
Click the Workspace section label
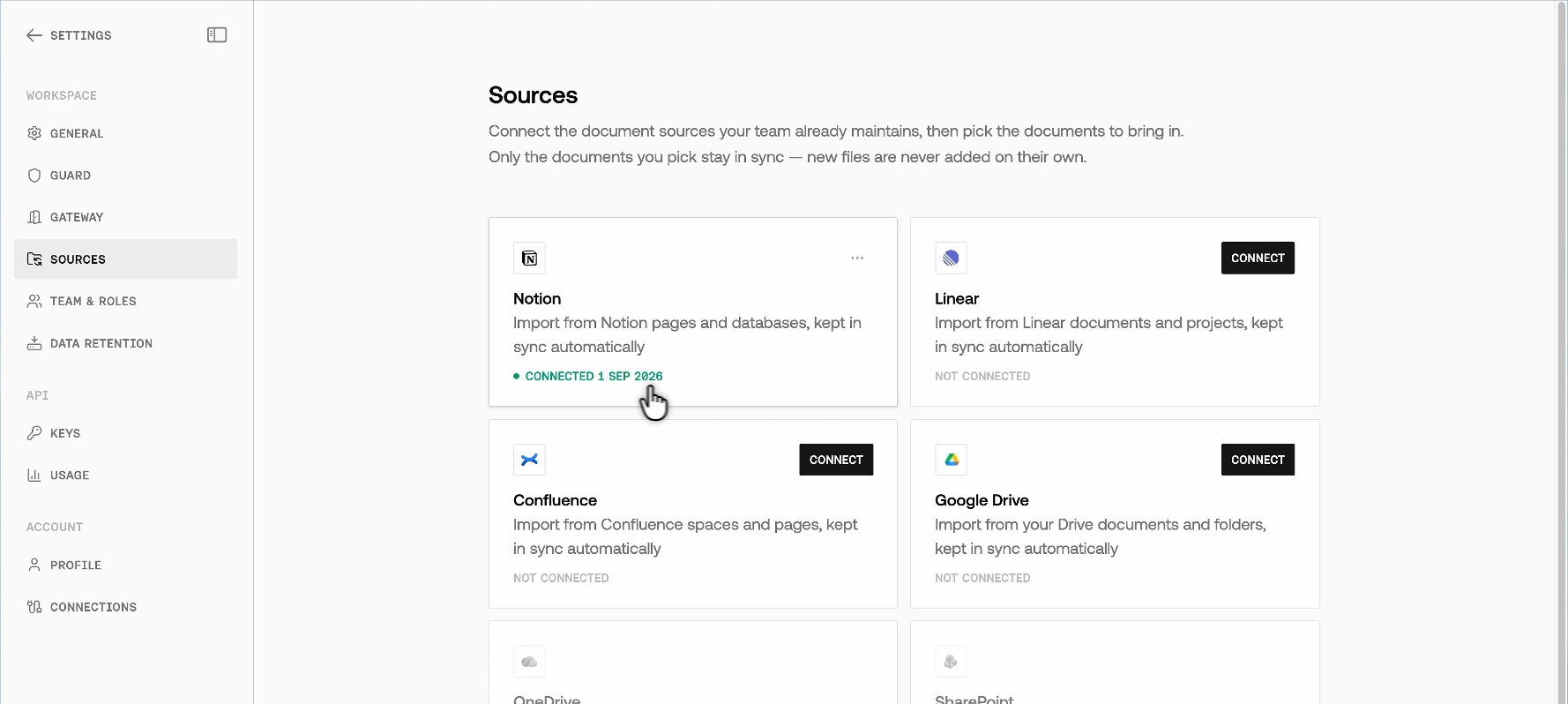pos(62,95)
